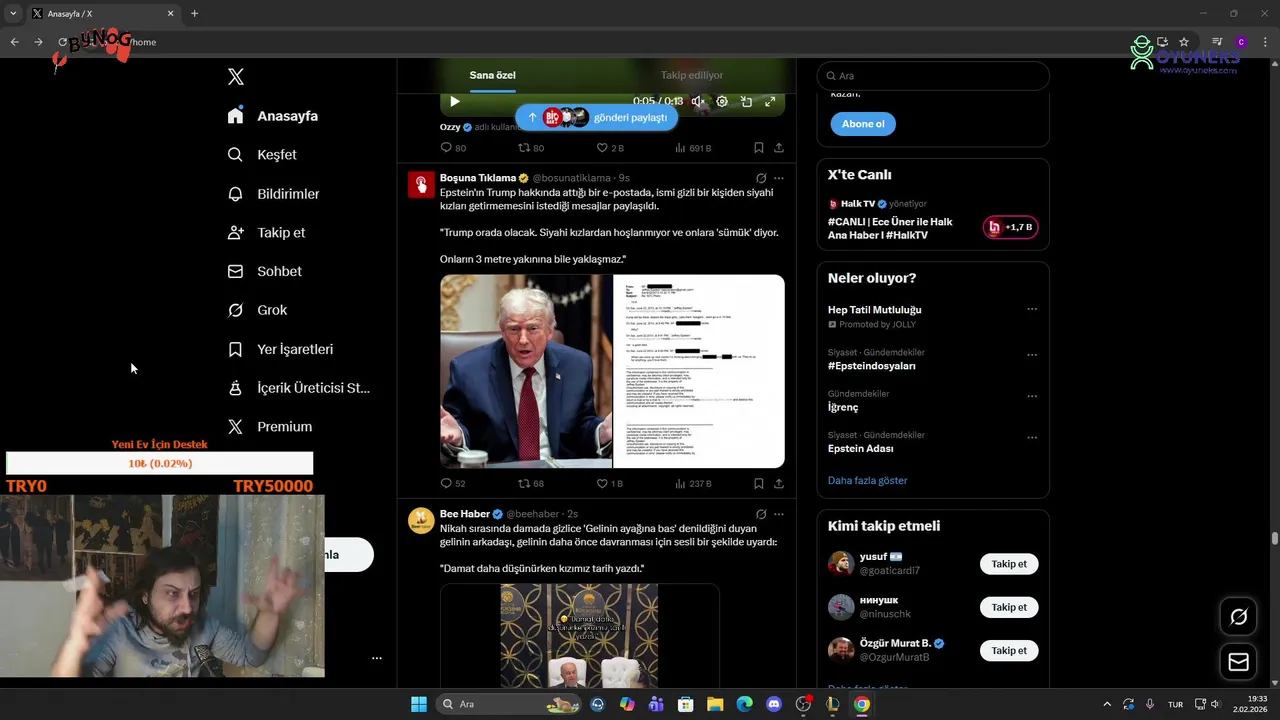Open the Trump photo in the post
Screen dimensions: 1280x720
coord(526,371)
